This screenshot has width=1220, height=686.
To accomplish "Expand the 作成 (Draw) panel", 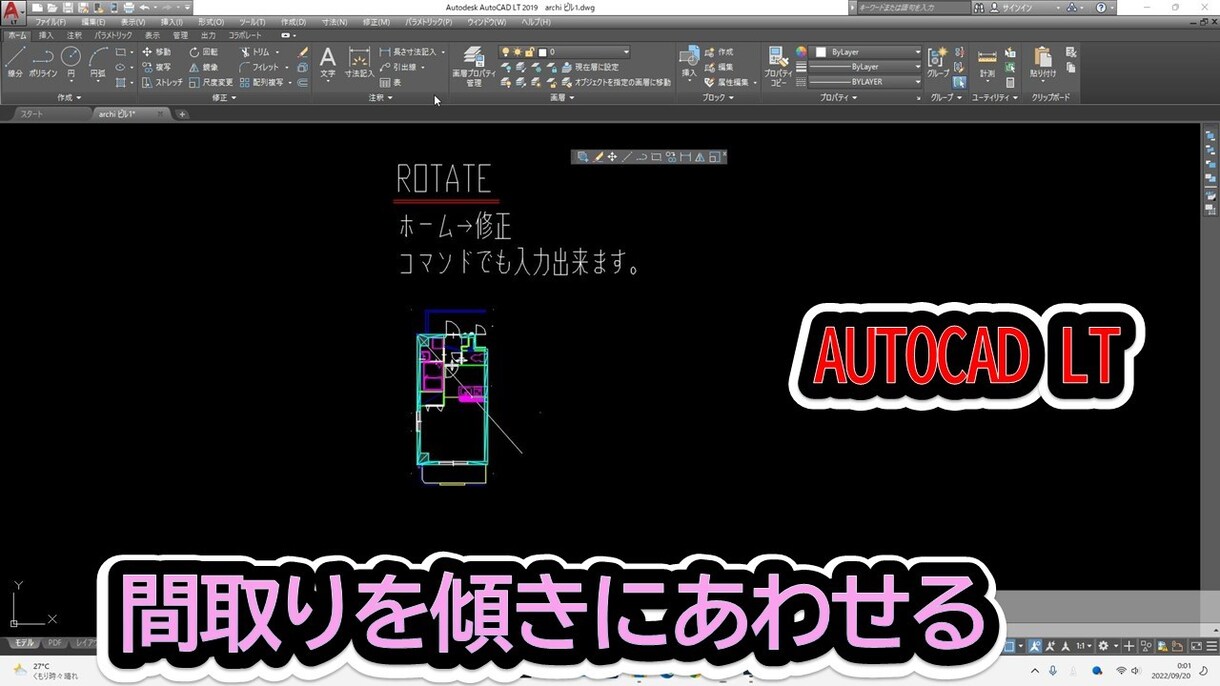I will point(70,98).
